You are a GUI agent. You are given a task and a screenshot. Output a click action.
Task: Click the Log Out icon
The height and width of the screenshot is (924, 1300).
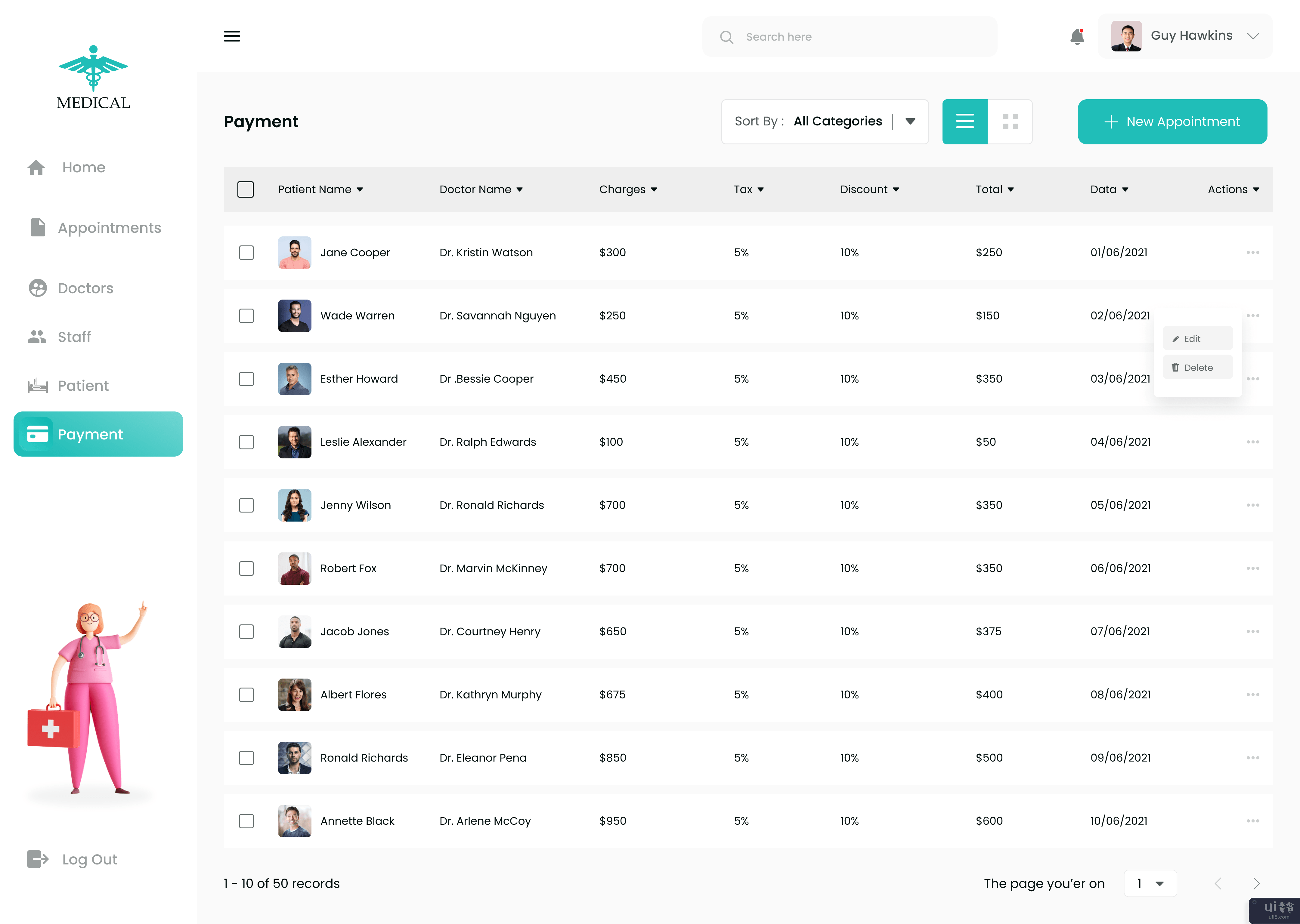click(x=38, y=858)
